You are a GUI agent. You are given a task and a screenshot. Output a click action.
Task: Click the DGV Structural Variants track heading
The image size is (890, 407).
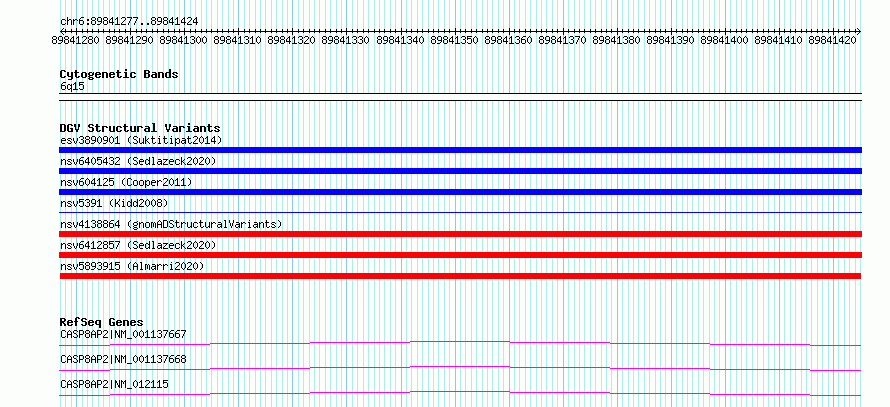click(140, 128)
